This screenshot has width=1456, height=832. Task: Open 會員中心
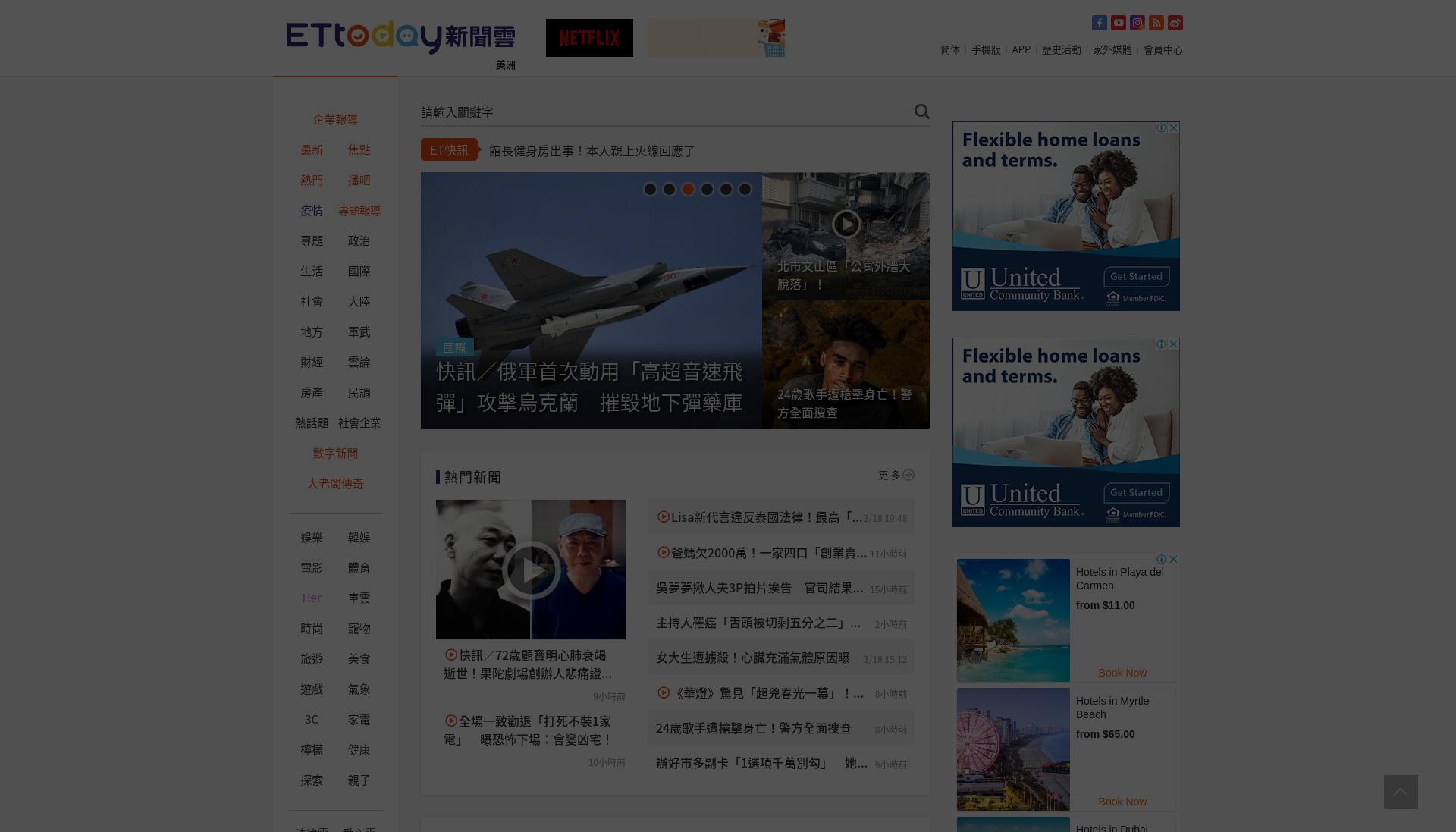pos(1163,49)
